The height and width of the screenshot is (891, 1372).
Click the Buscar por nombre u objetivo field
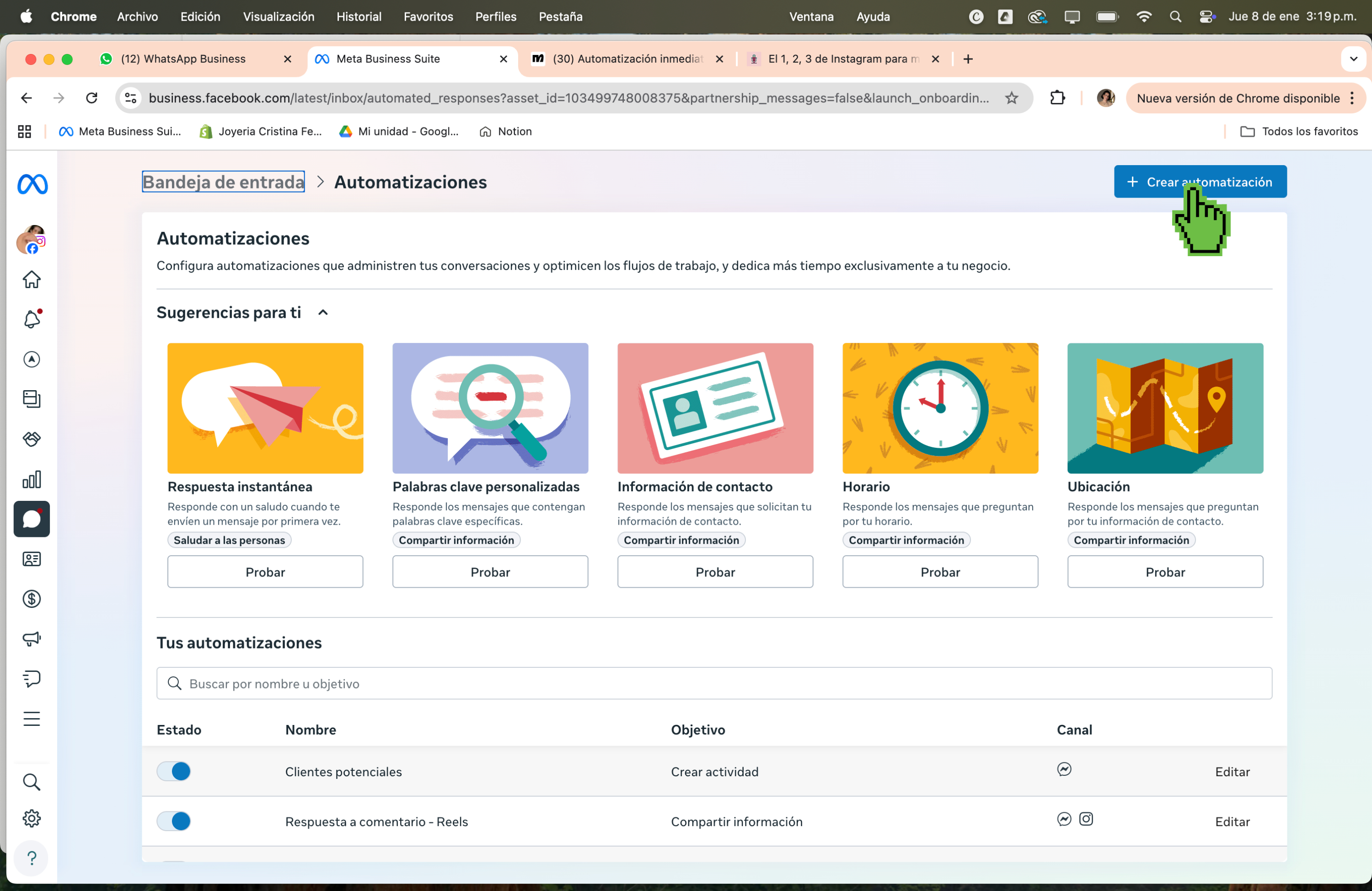click(x=714, y=683)
